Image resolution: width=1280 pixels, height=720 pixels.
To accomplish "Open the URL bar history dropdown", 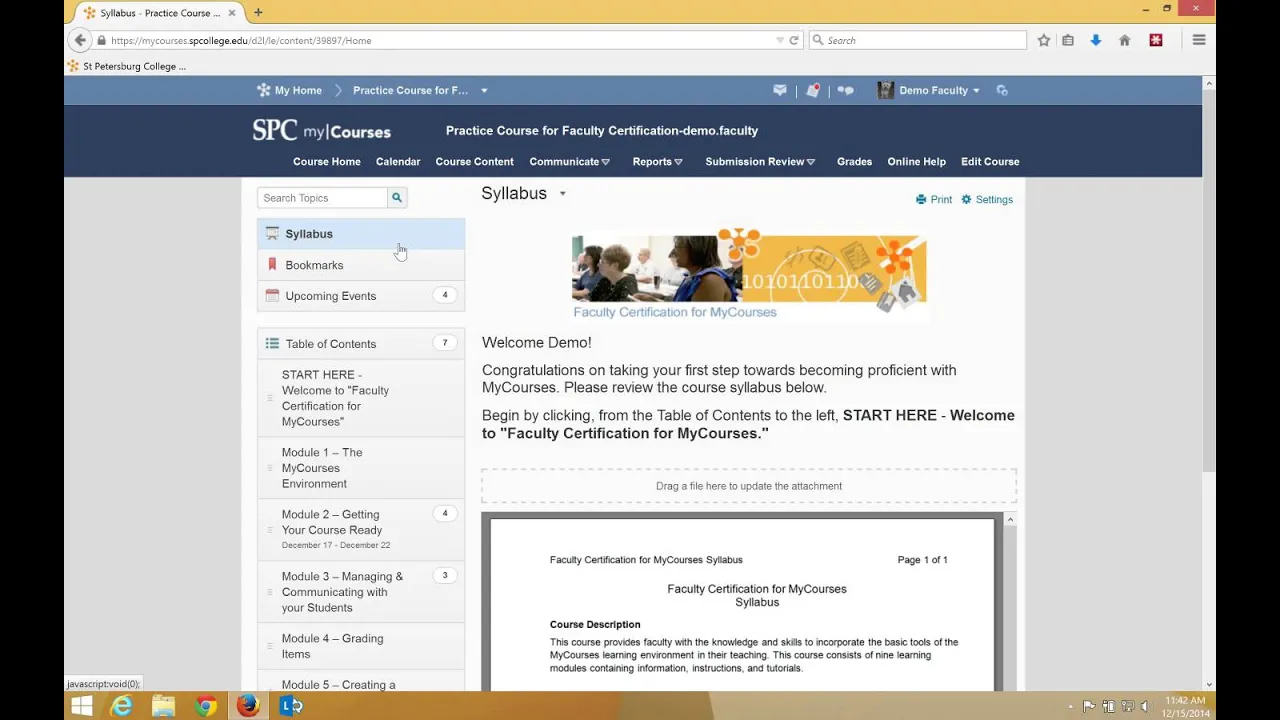I will 780,40.
